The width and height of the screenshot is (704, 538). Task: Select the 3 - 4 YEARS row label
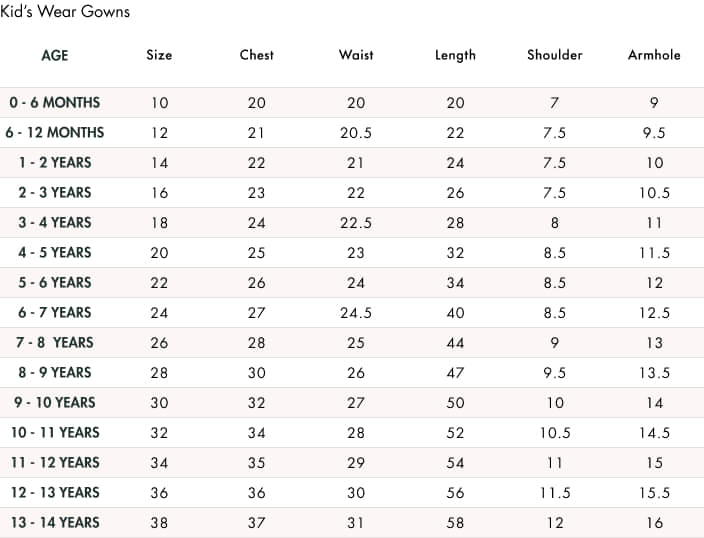tap(55, 222)
